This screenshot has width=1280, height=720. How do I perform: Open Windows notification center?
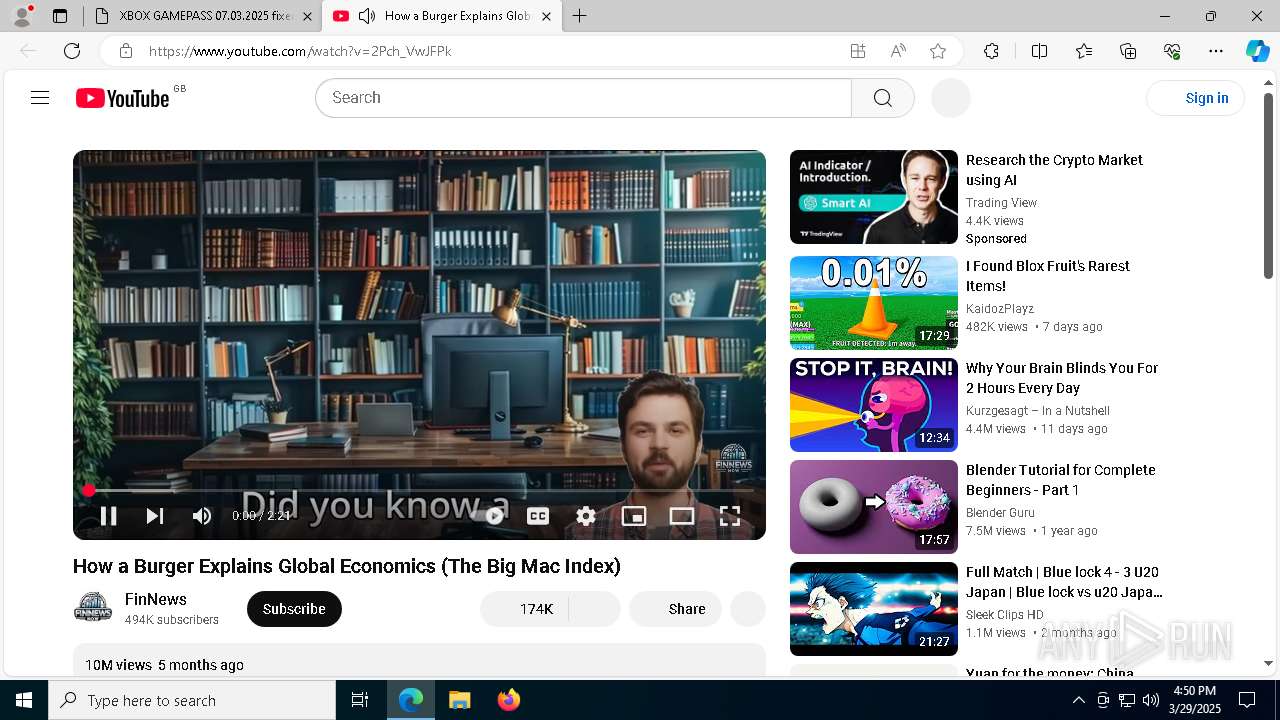pos(1247,700)
